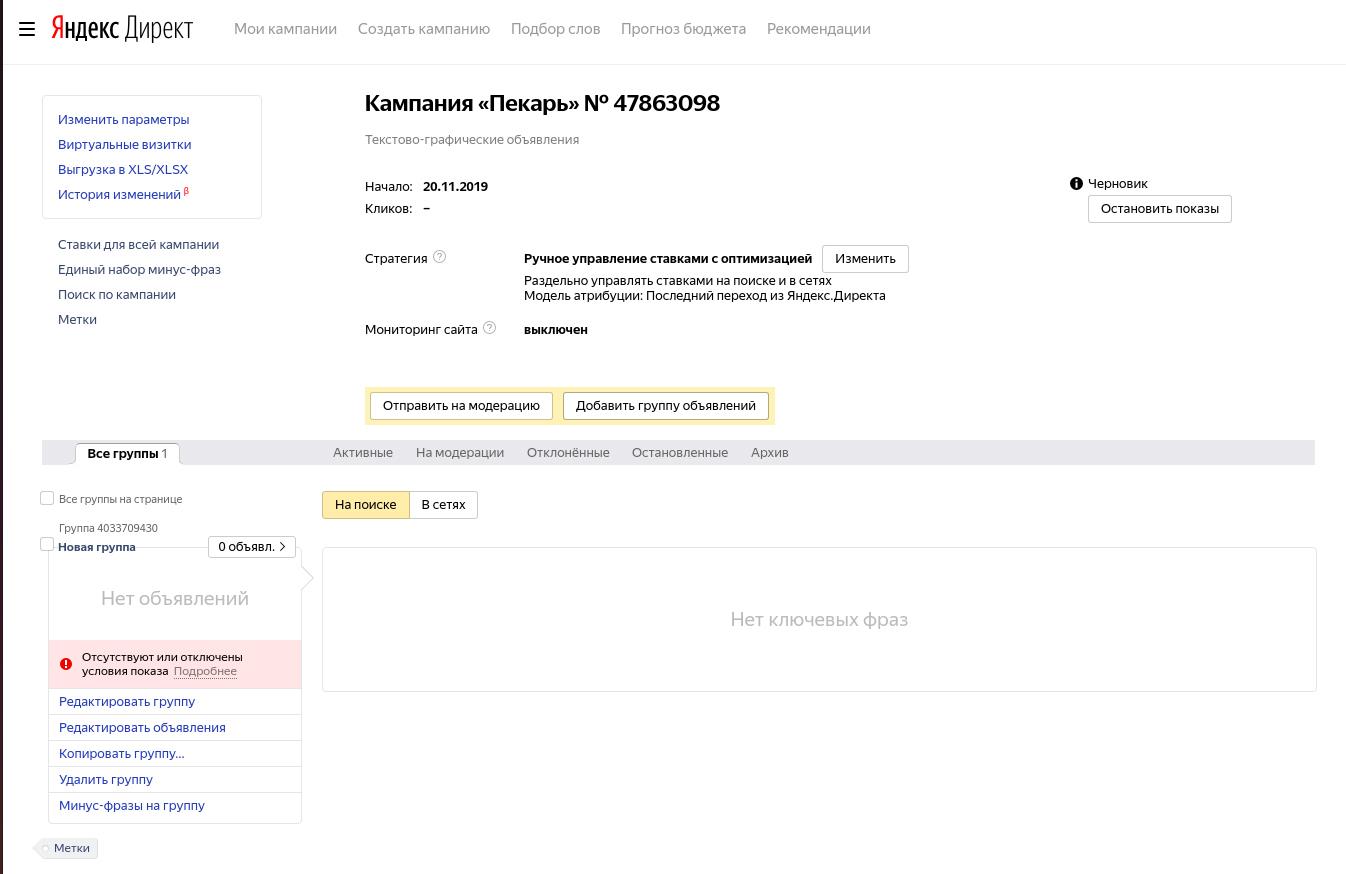
Task: Click Нет объявлений placeholder text
Action: (x=175, y=599)
